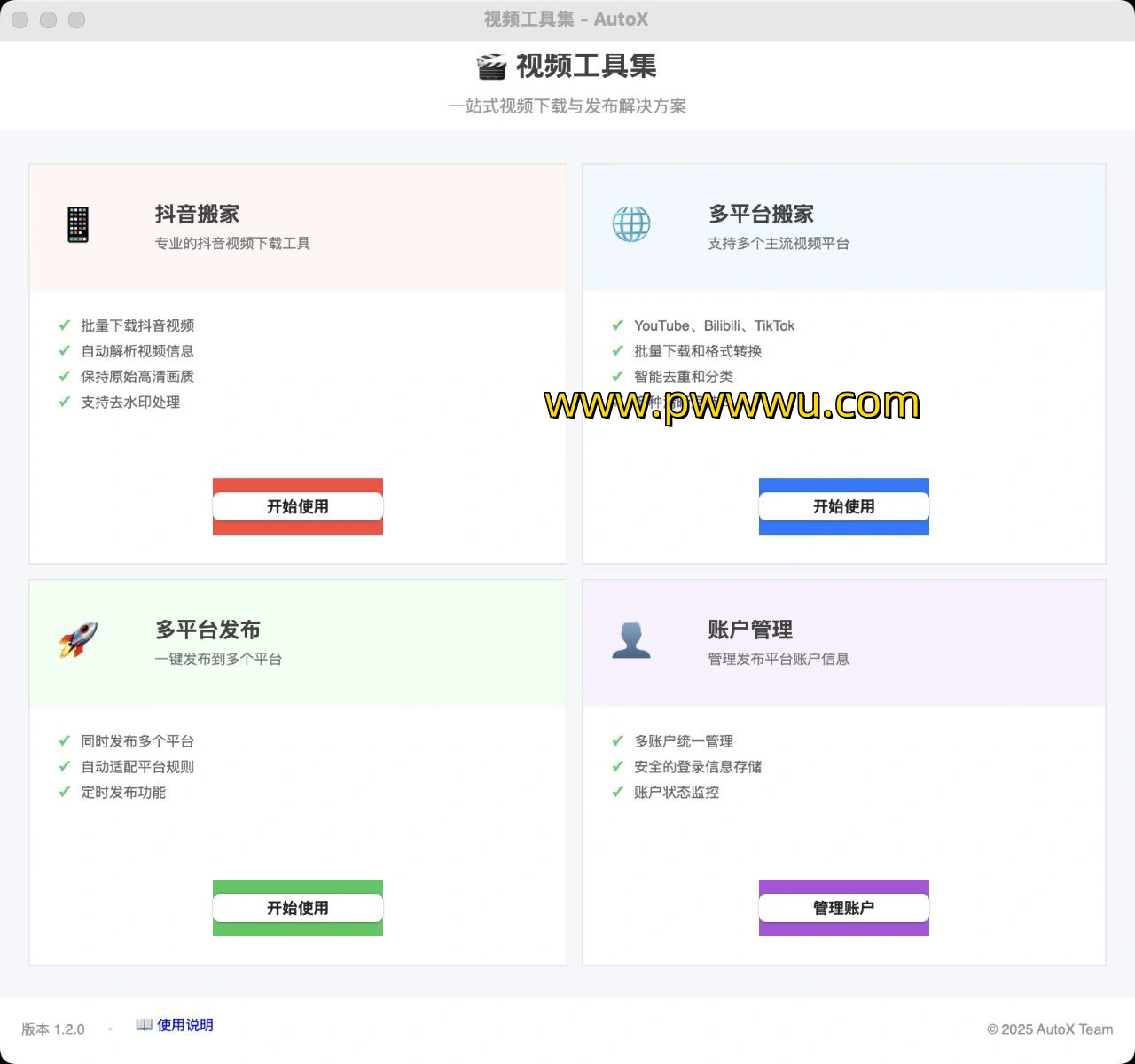Click text 专业的抖音视频下载工具
This screenshot has height=1064, width=1135.
pyautogui.click(x=232, y=243)
